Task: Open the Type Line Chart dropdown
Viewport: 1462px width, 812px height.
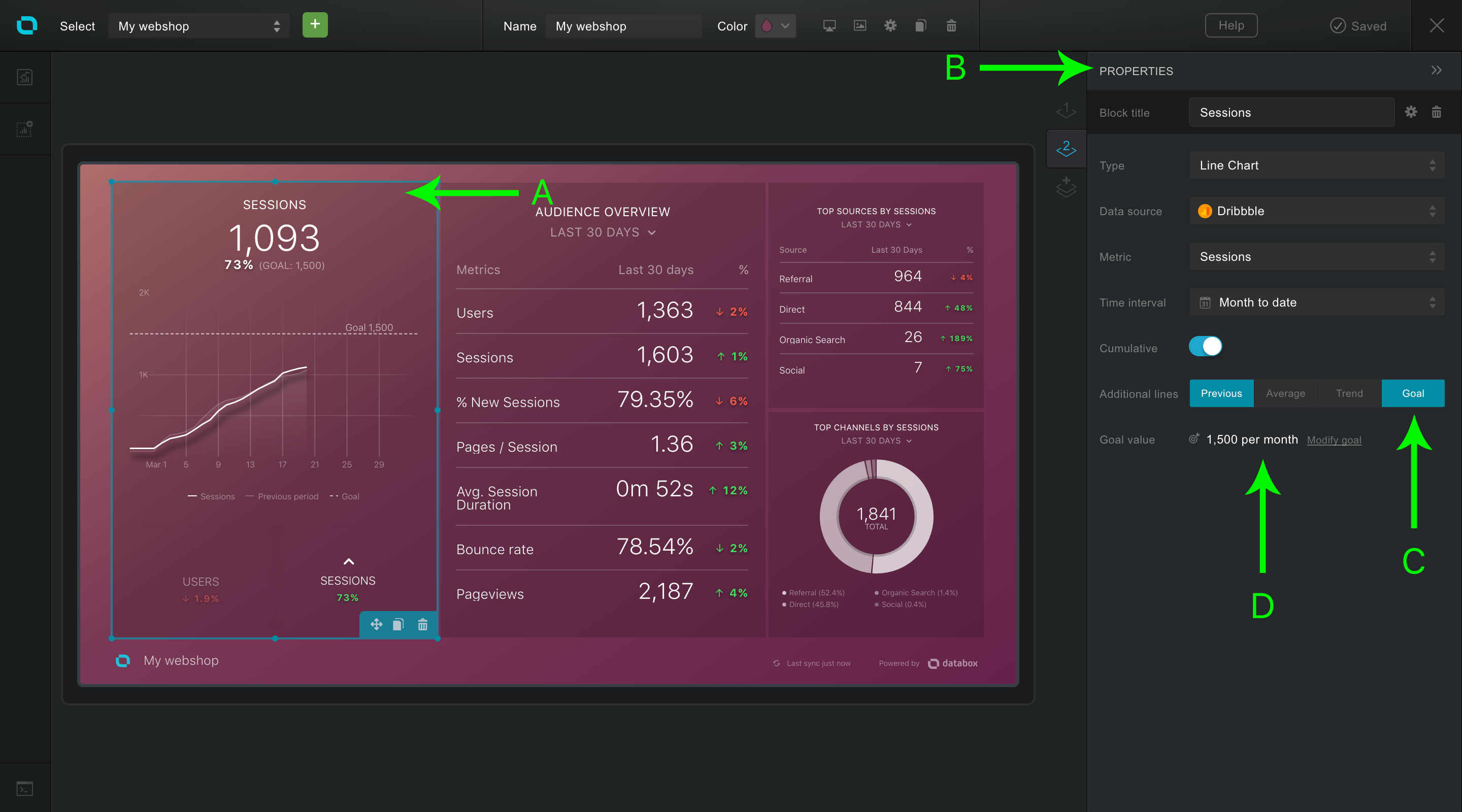Action: (x=1317, y=165)
